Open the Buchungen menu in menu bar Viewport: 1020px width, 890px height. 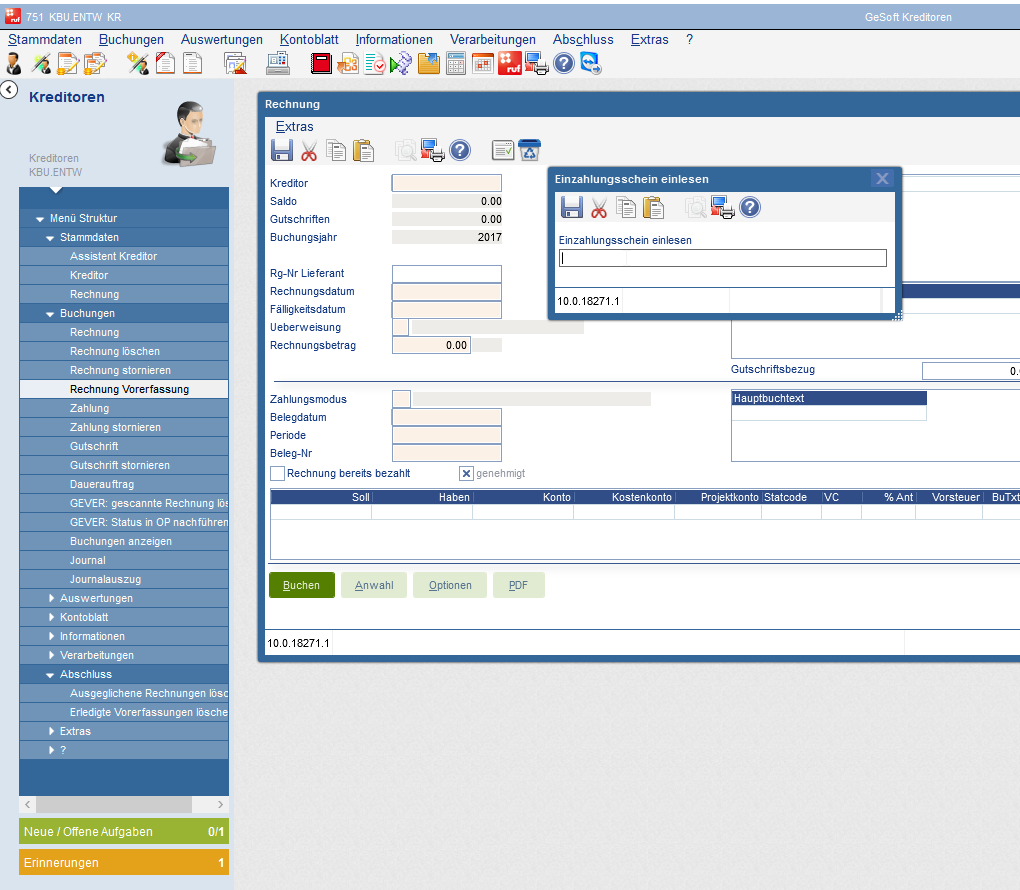click(x=131, y=40)
